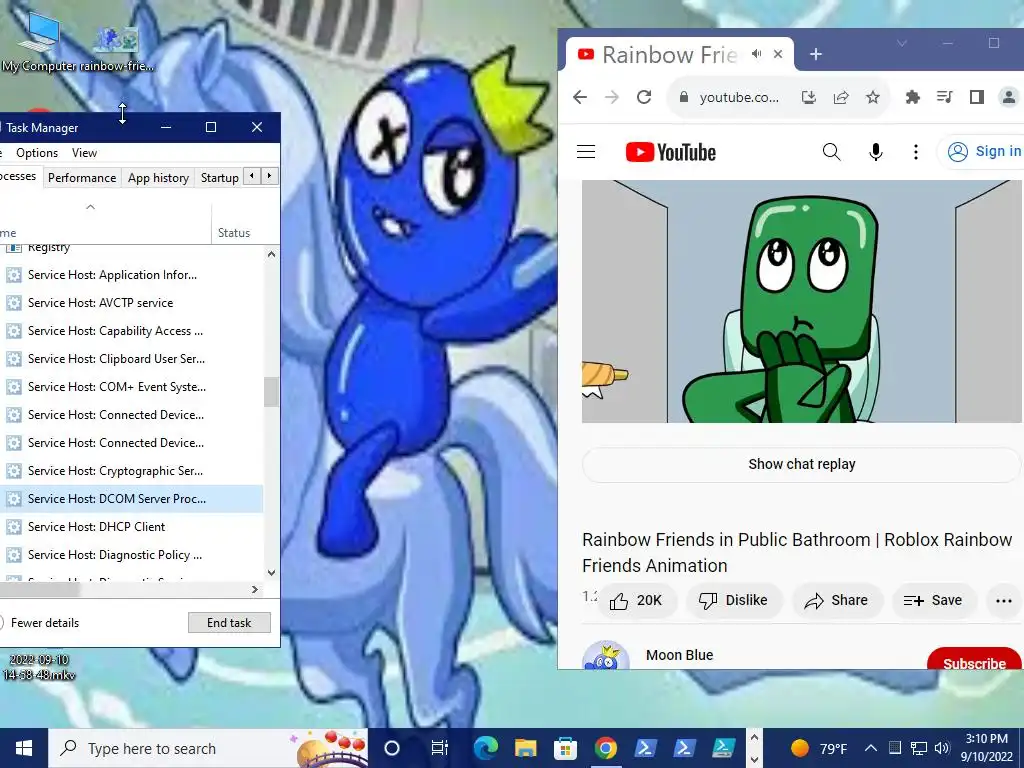Screen dimensions: 1024x768
Task: Open Windows Start menu
Action: coord(24,748)
